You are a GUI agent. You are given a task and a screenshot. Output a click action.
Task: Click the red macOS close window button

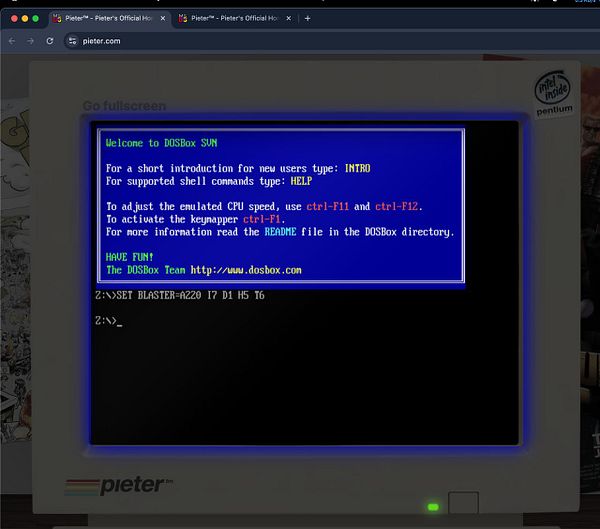pyautogui.click(x=14, y=18)
